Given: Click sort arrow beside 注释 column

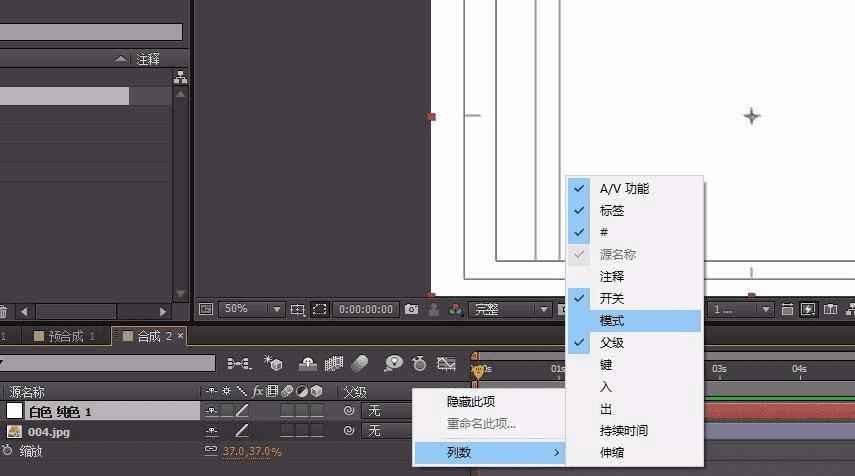Looking at the screenshot, I should coord(121,58).
